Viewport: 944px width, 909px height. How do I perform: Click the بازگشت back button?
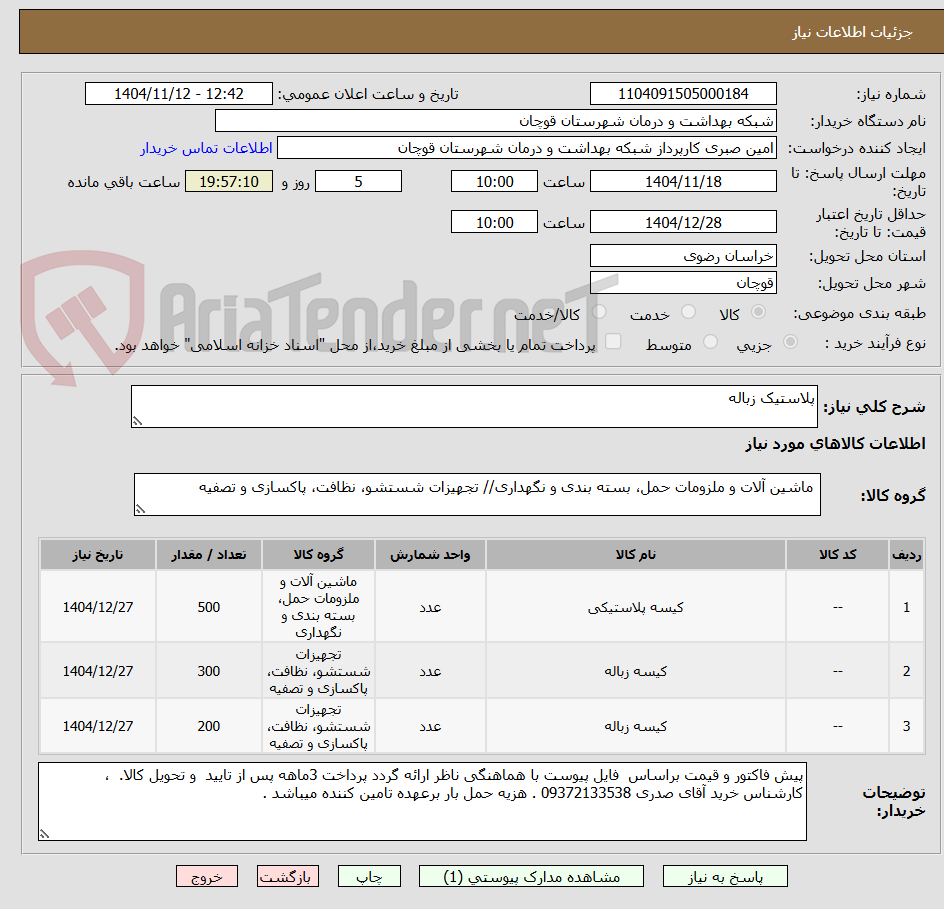click(x=288, y=876)
